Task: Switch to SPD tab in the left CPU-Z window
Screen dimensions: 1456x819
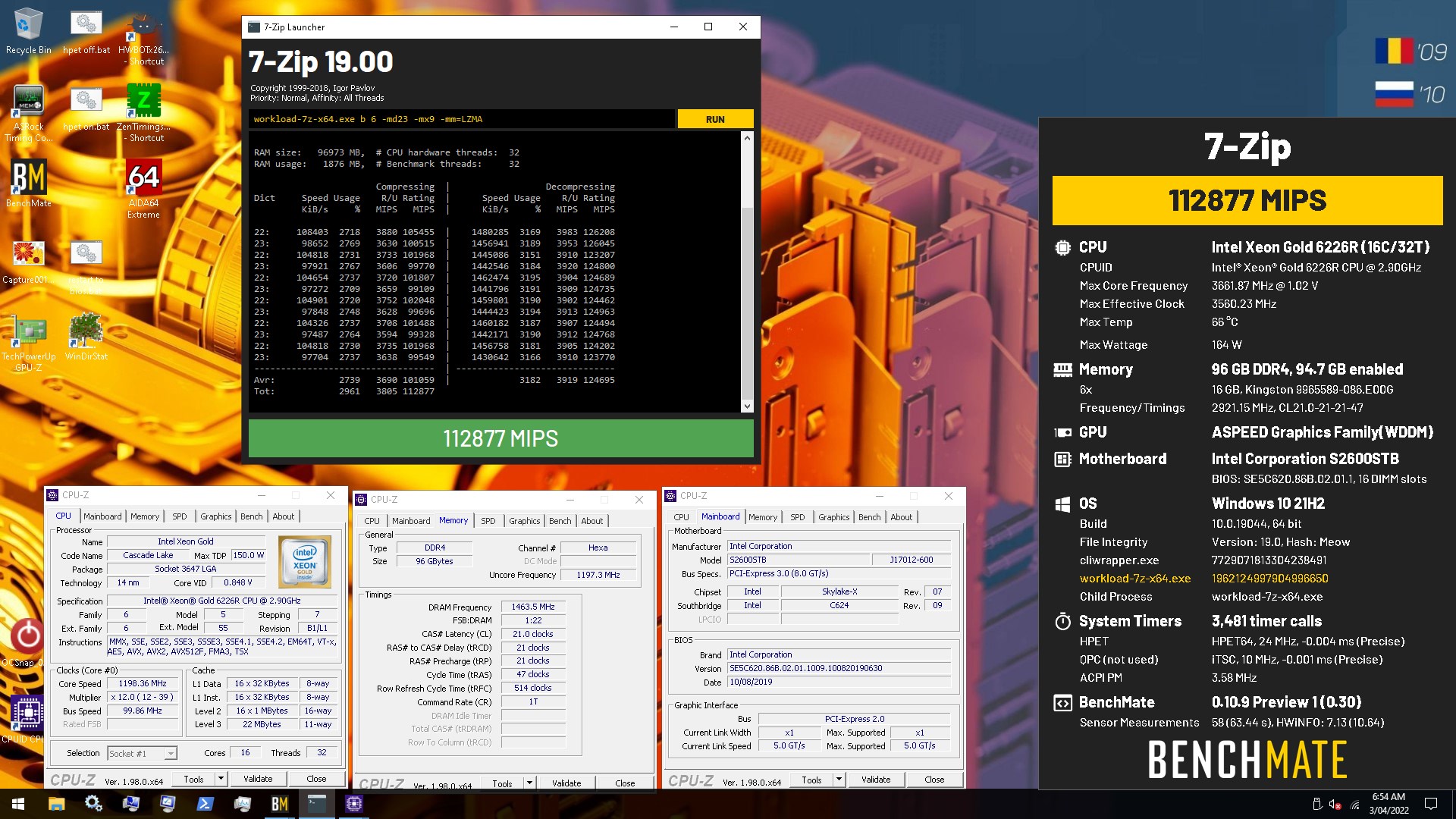Action: (180, 516)
